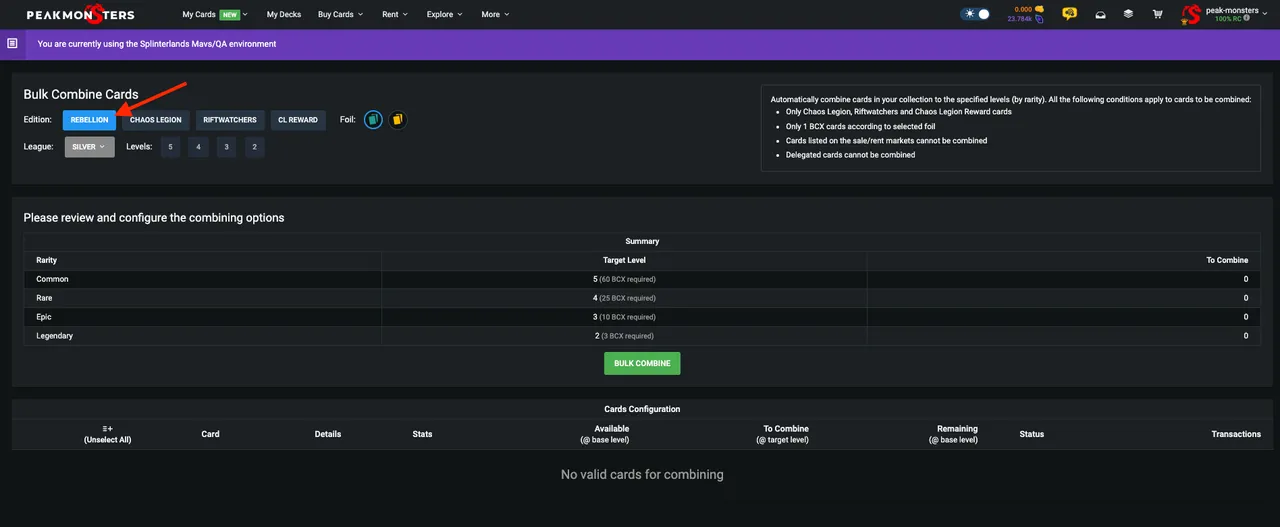Click the level 2 button
Screen dimensions: 1280x527
(x=255, y=147)
